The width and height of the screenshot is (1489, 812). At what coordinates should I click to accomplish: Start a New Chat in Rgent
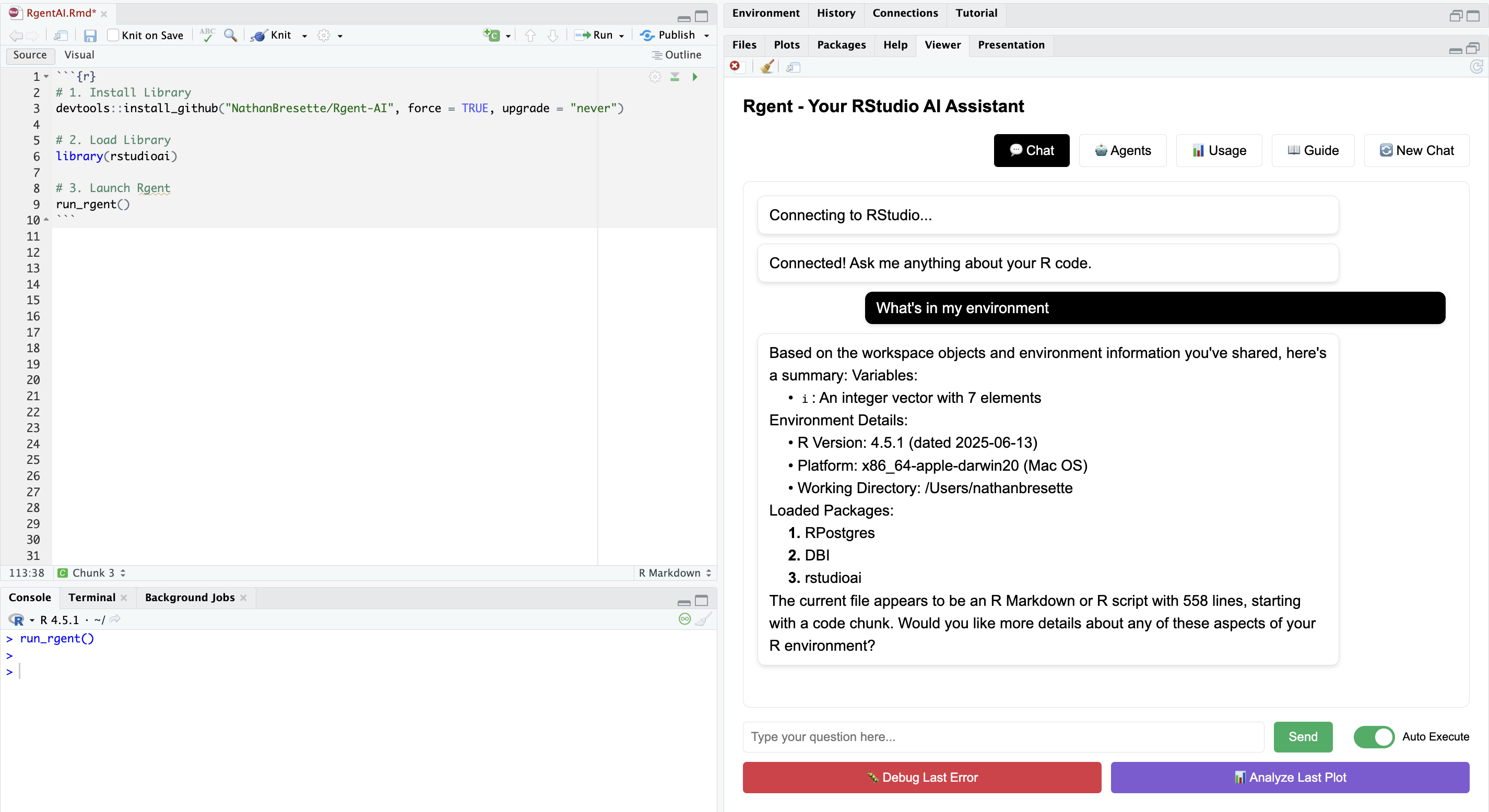1417,150
